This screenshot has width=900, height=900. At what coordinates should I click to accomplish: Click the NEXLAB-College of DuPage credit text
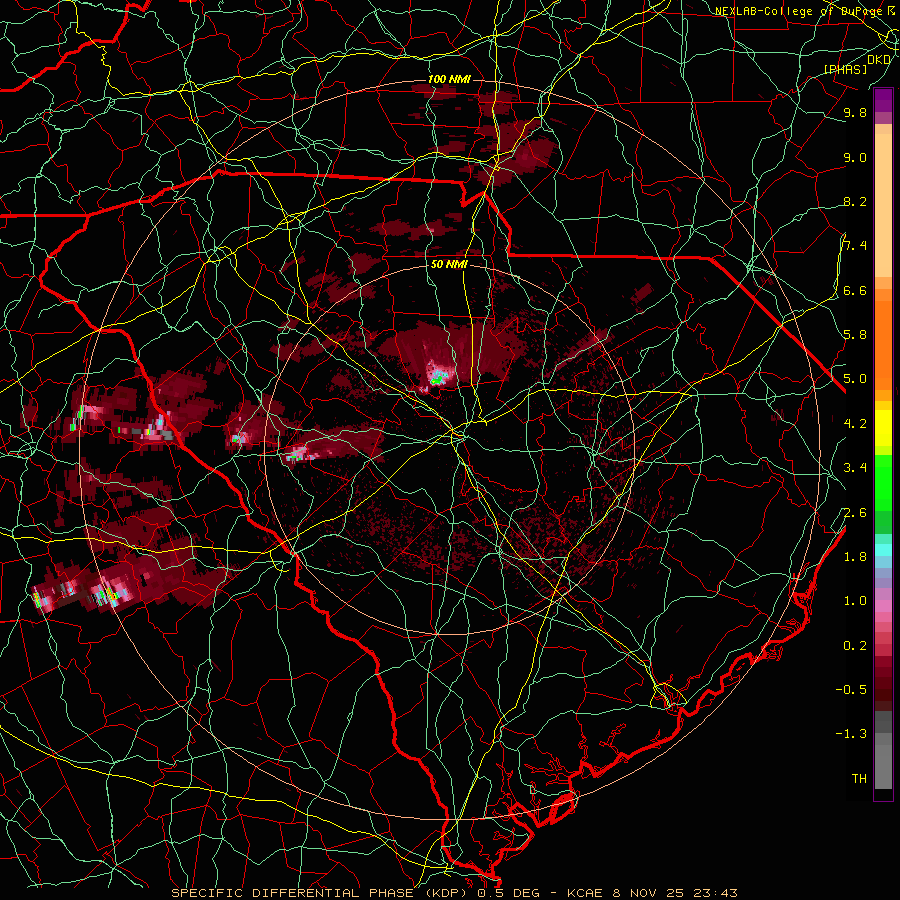(800, 11)
